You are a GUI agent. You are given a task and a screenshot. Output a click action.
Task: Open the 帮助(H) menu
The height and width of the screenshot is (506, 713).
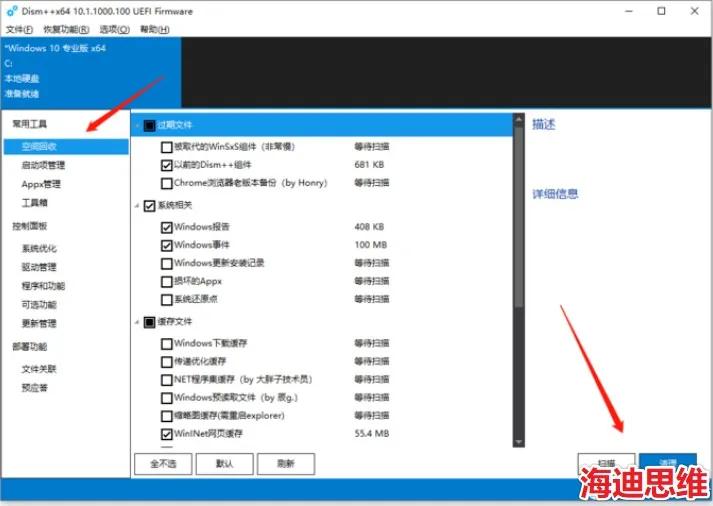click(155, 30)
